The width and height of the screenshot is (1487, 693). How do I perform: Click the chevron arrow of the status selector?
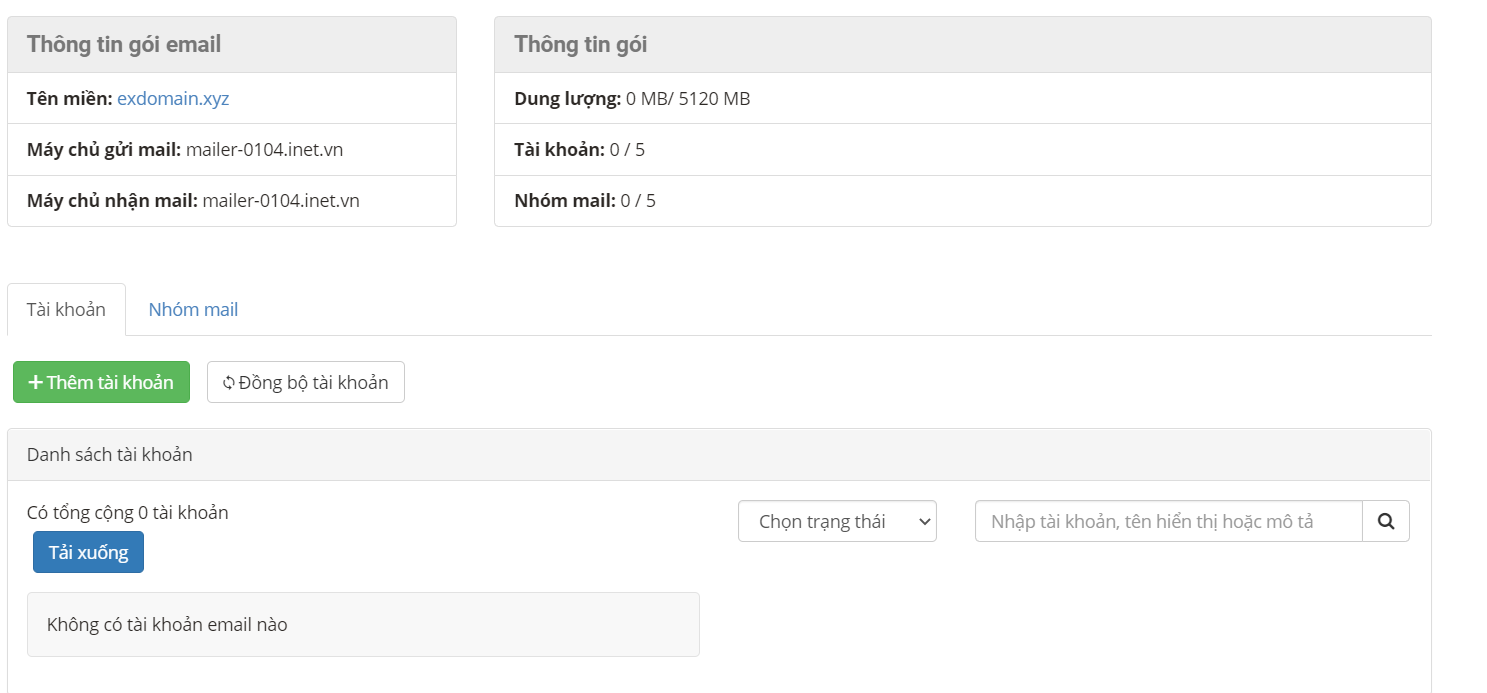[924, 521]
